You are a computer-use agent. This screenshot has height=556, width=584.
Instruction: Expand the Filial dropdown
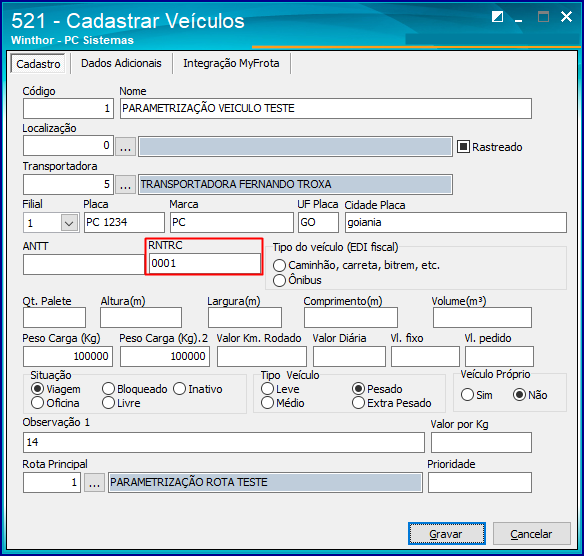(69, 223)
